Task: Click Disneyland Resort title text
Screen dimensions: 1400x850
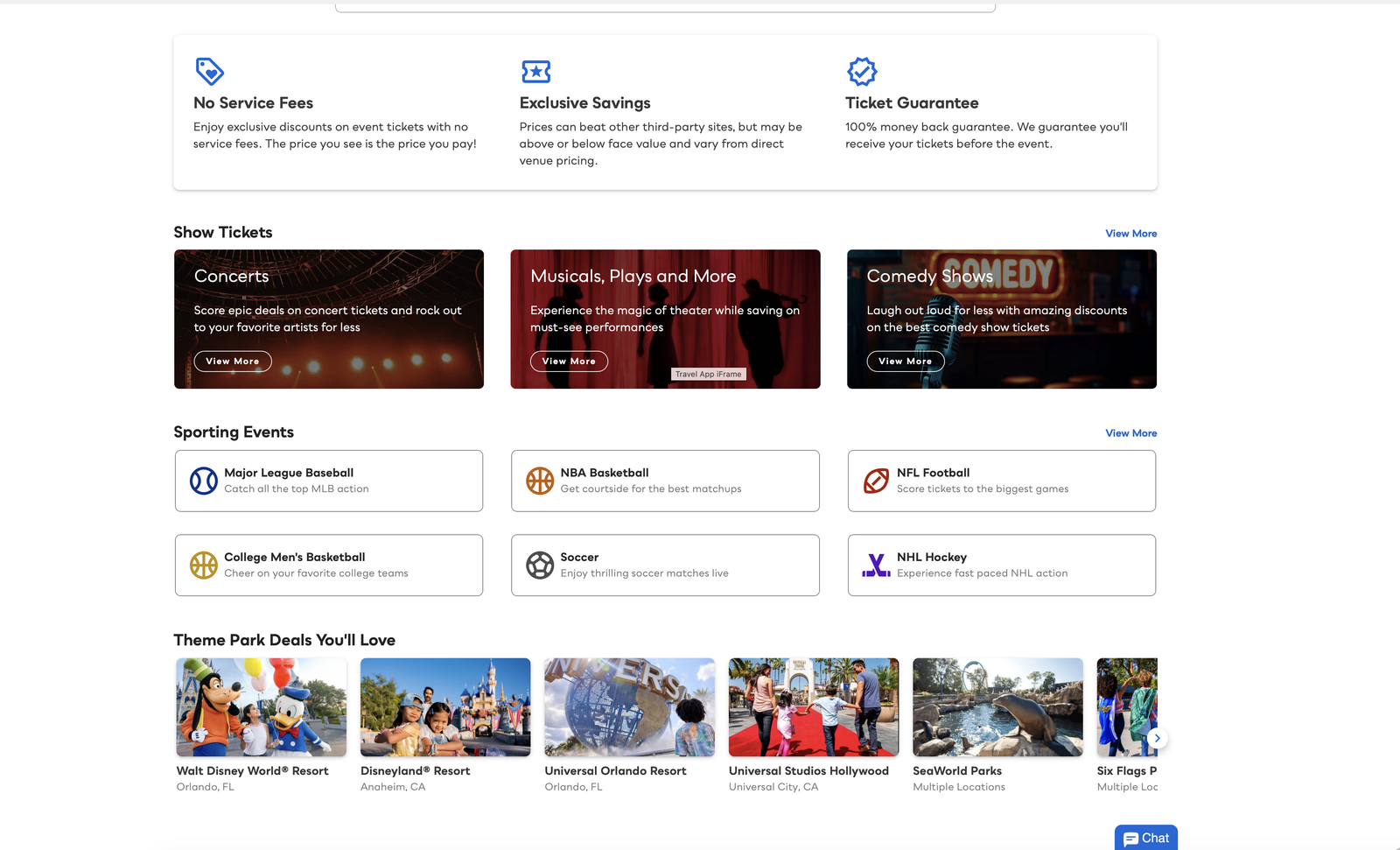Action: tap(416, 771)
